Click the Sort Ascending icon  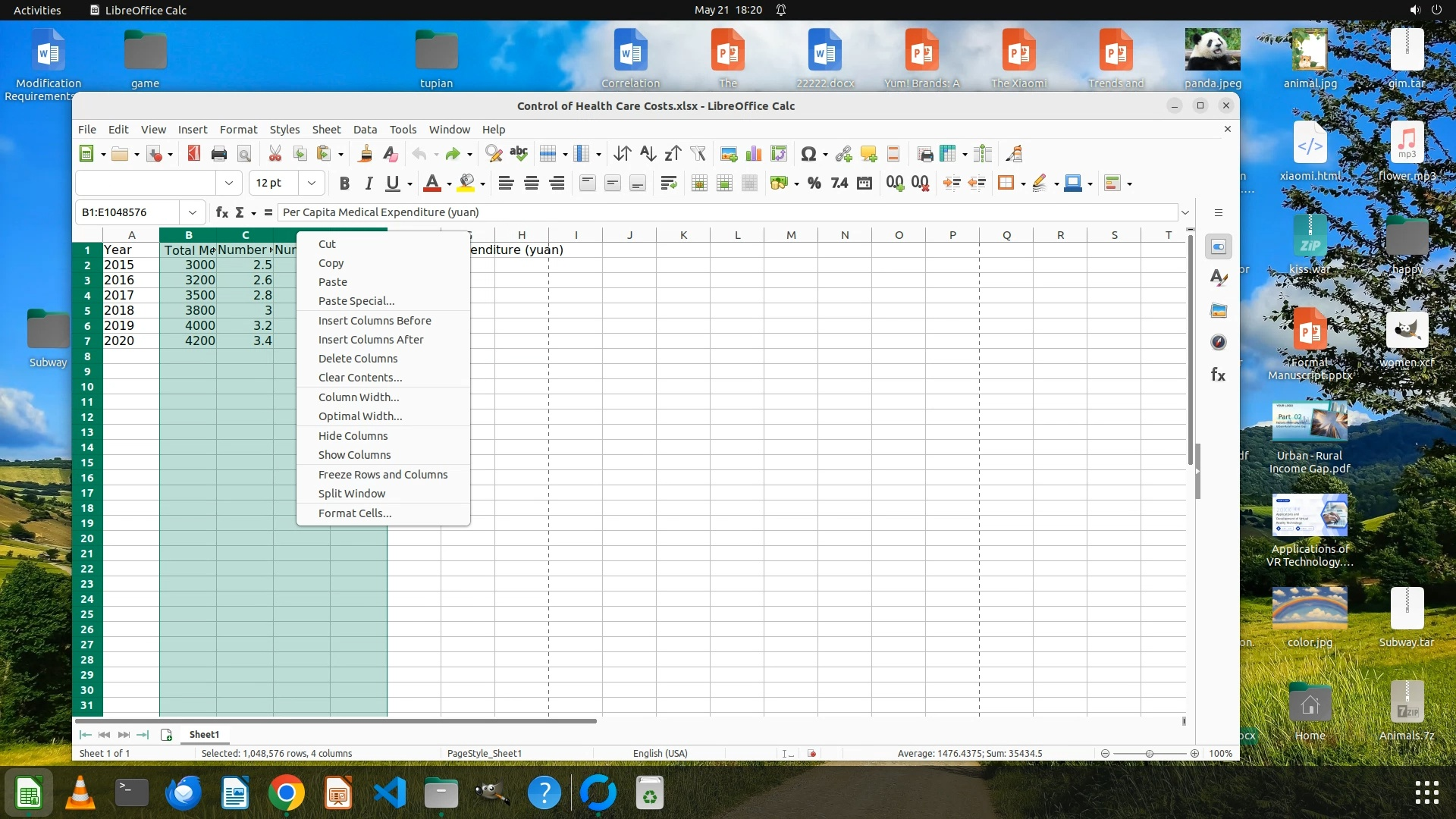(x=648, y=154)
